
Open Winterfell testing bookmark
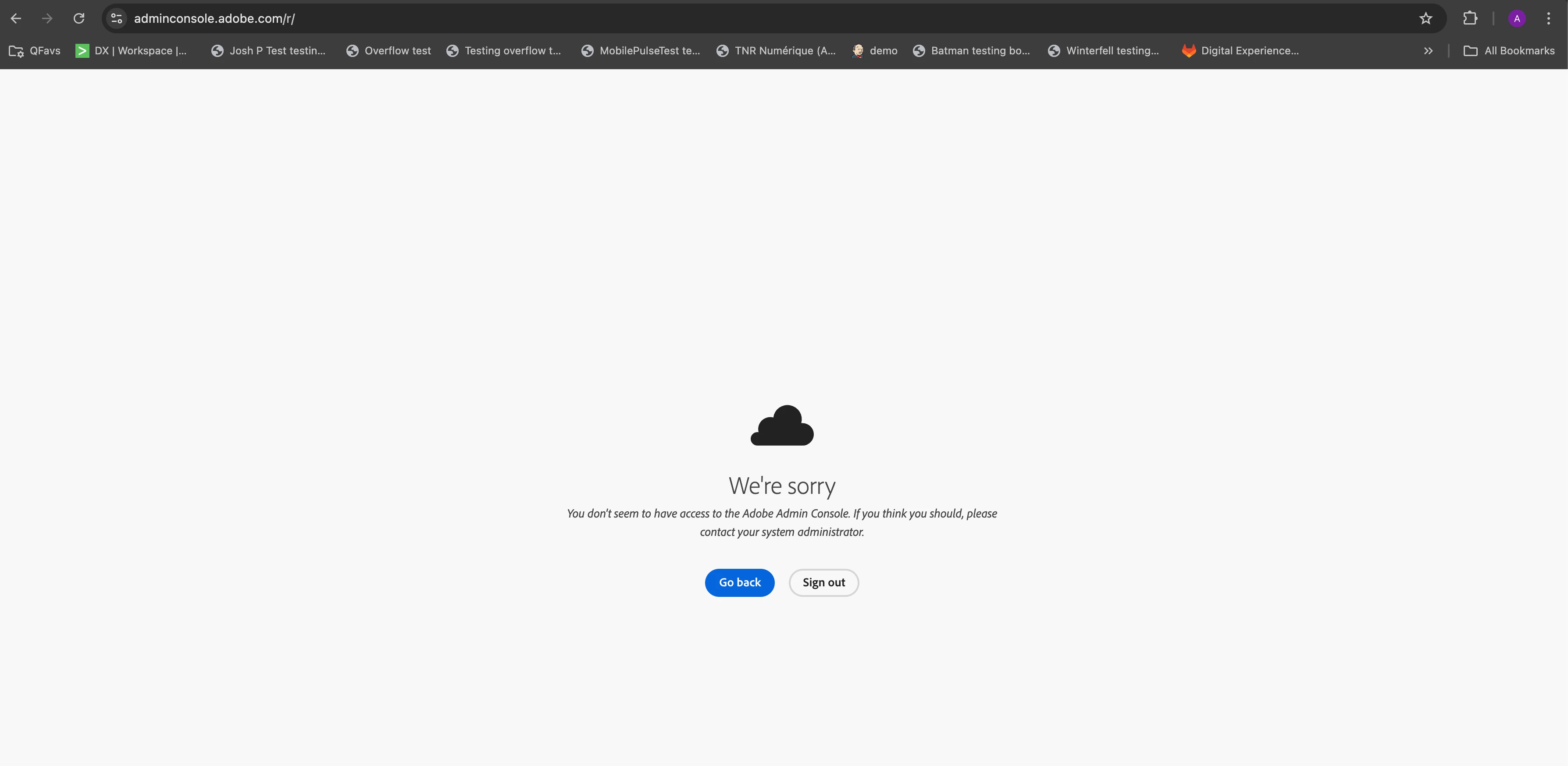1104,50
